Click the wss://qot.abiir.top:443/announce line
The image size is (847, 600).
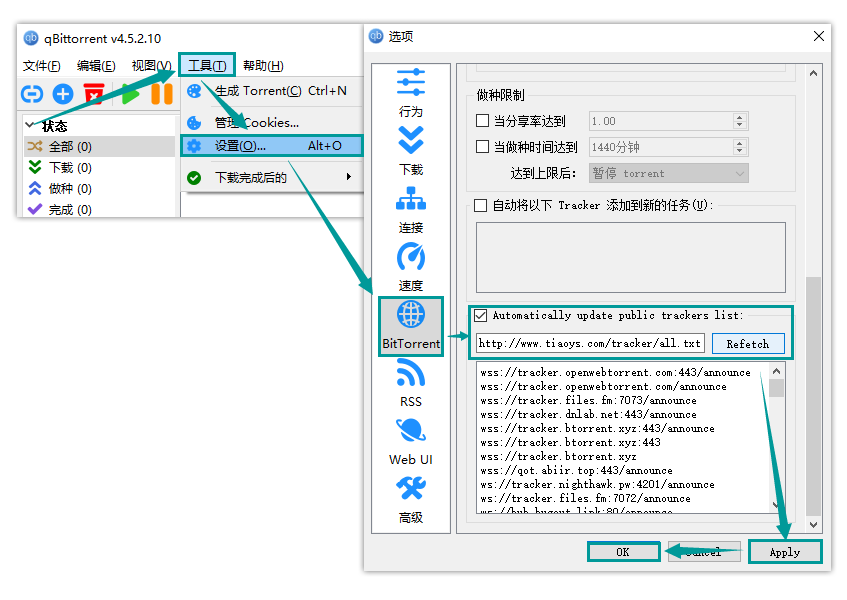pos(576,470)
